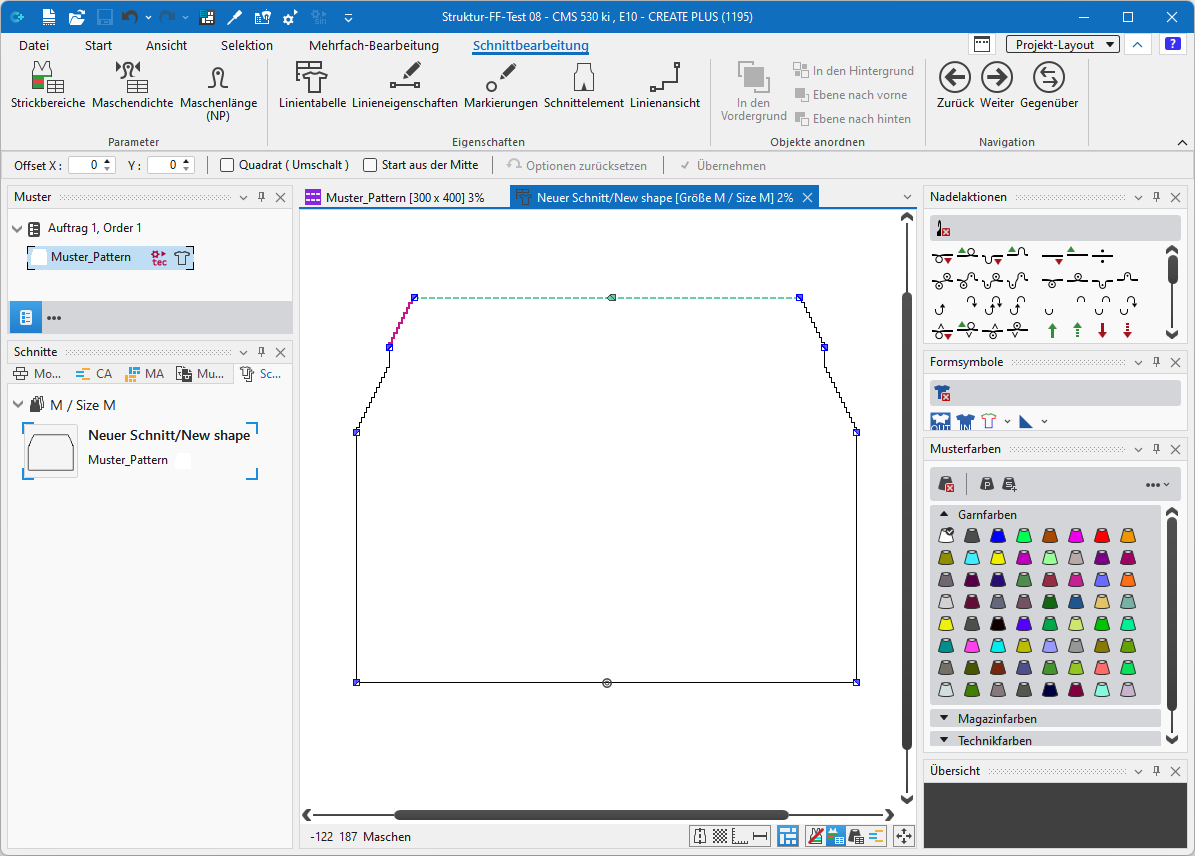Pick the red yarn color swatch
The width and height of the screenshot is (1195, 856).
pos(1102,536)
